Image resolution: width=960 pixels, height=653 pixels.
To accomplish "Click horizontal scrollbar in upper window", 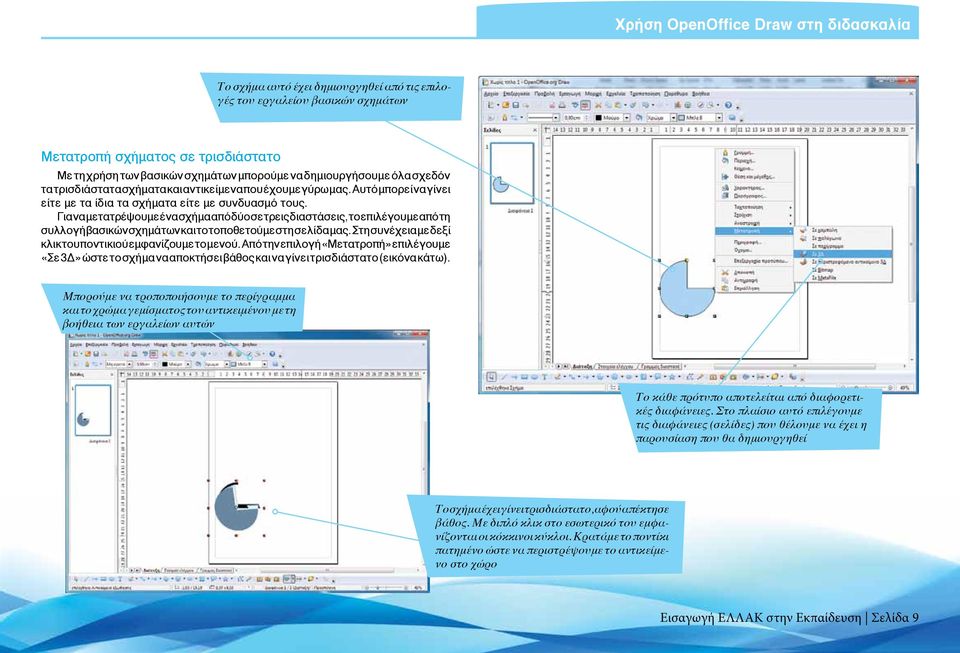I will pyautogui.click(x=796, y=365).
